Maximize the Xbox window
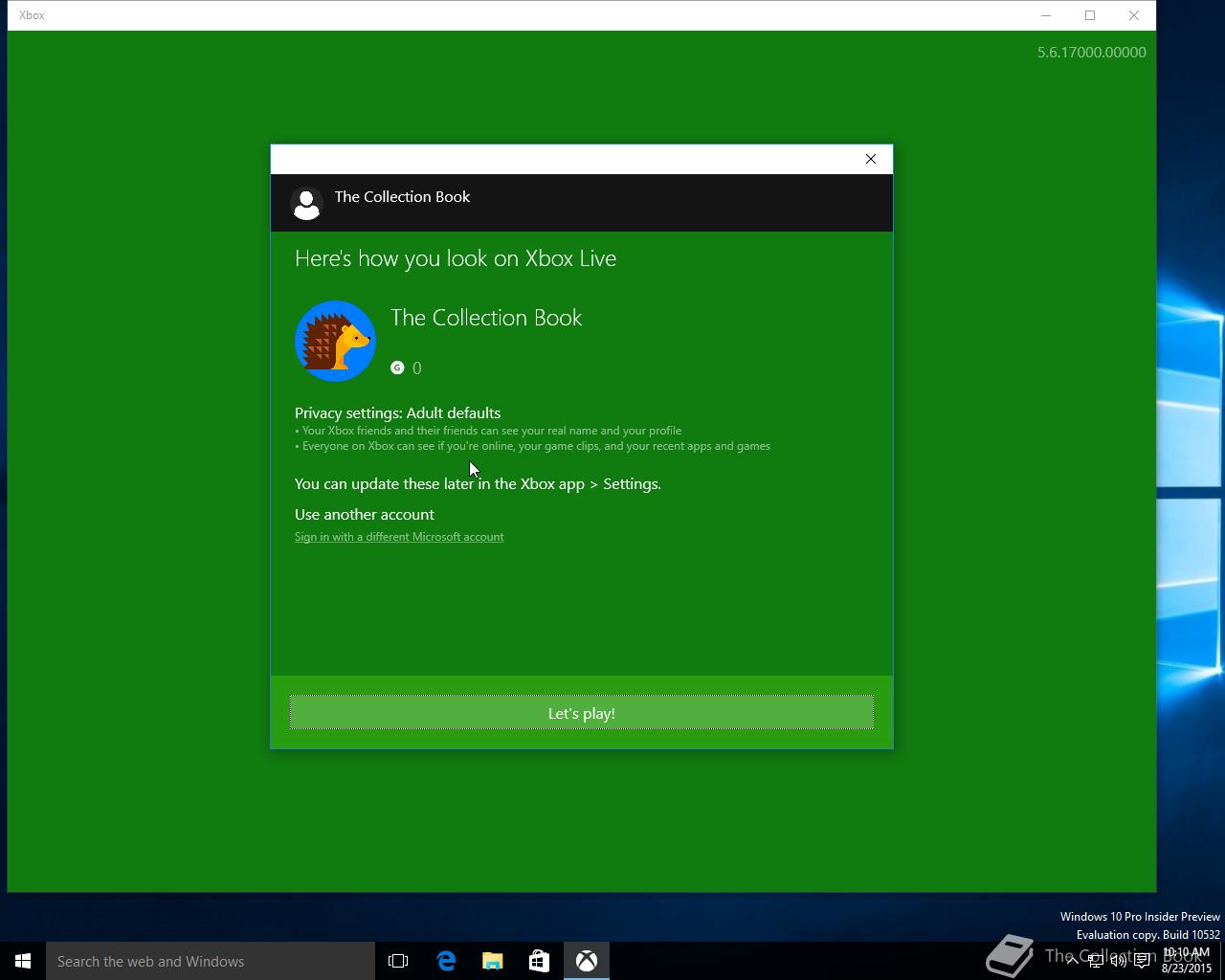The height and width of the screenshot is (980, 1225). 1090,15
